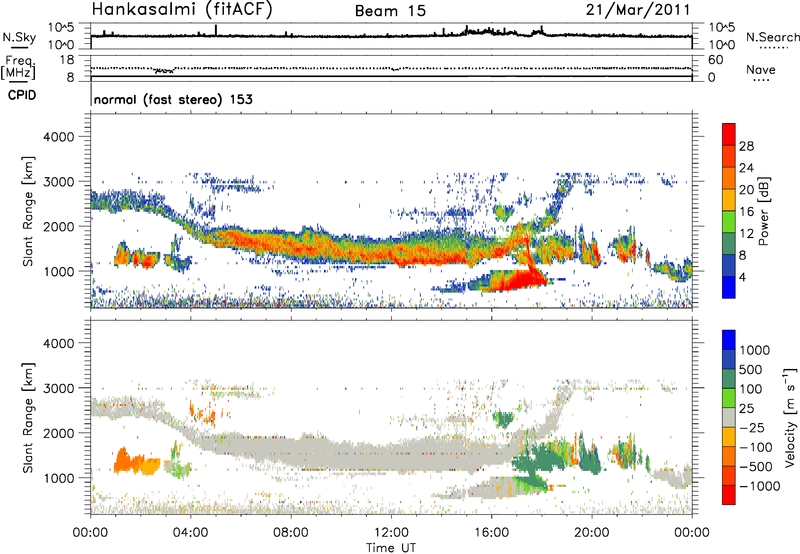800x554 pixels.
Task: Click the Hankasalmi (fitACF) title
Action: (x=182, y=9)
